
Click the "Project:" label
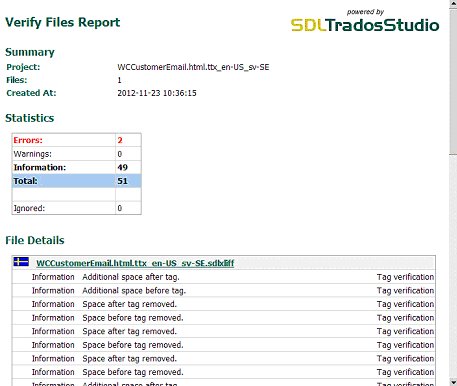click(x=23, y=67)
